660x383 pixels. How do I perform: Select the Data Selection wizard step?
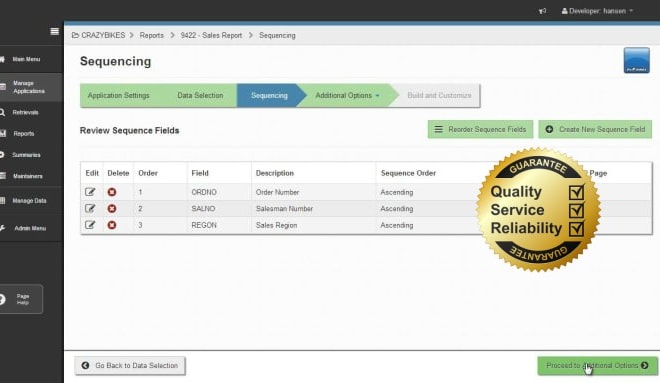tap(200, 96)
